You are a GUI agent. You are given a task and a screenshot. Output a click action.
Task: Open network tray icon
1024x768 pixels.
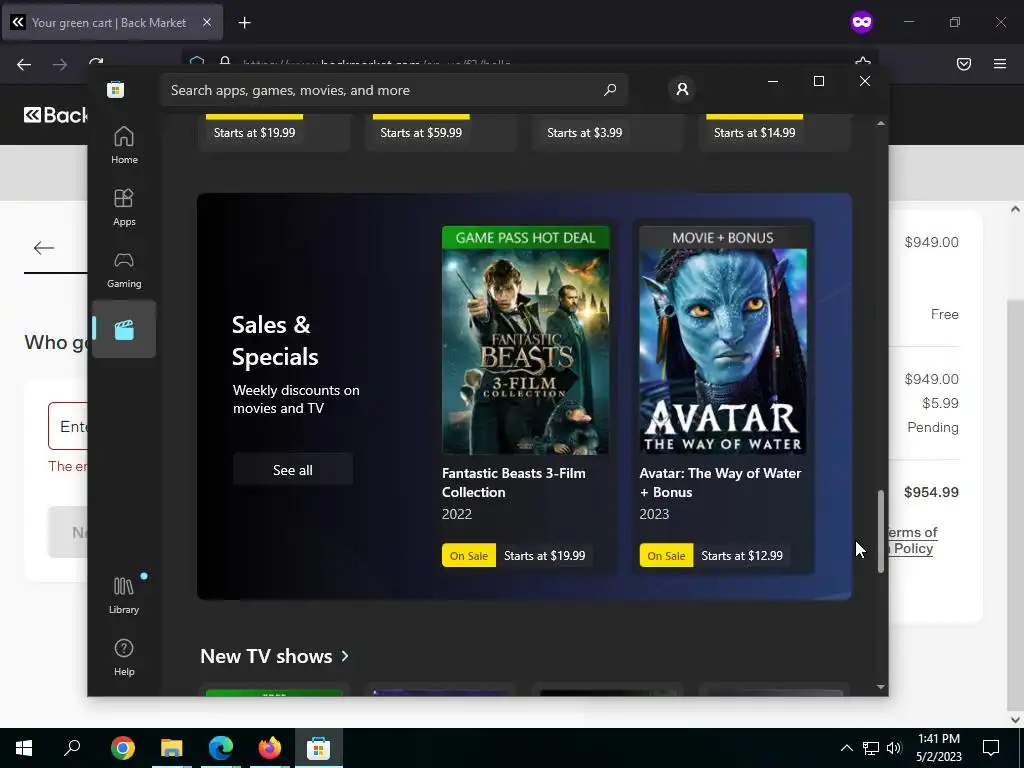871,748
